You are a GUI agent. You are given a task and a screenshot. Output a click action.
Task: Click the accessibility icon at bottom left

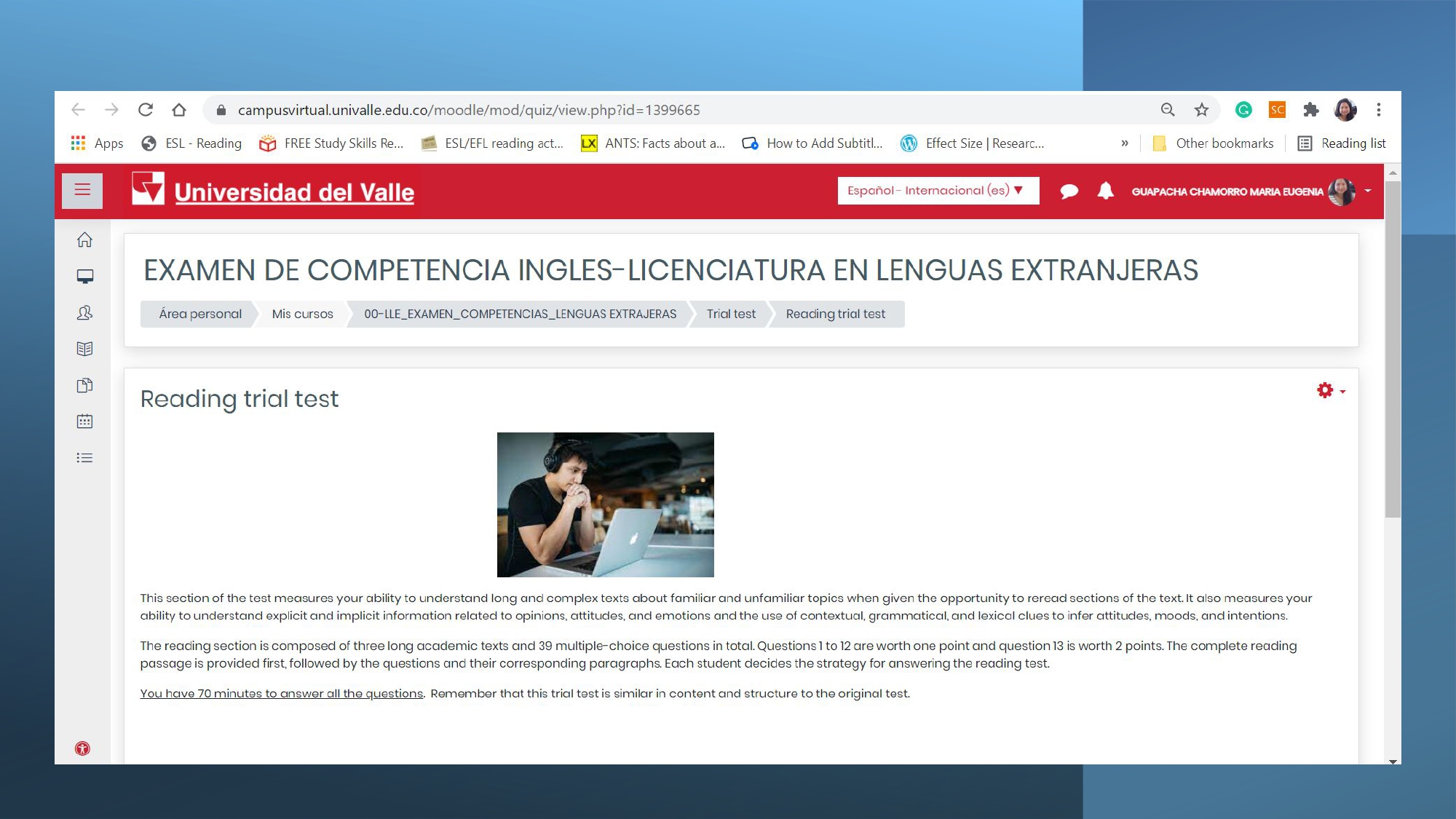(x=83, y=748)
